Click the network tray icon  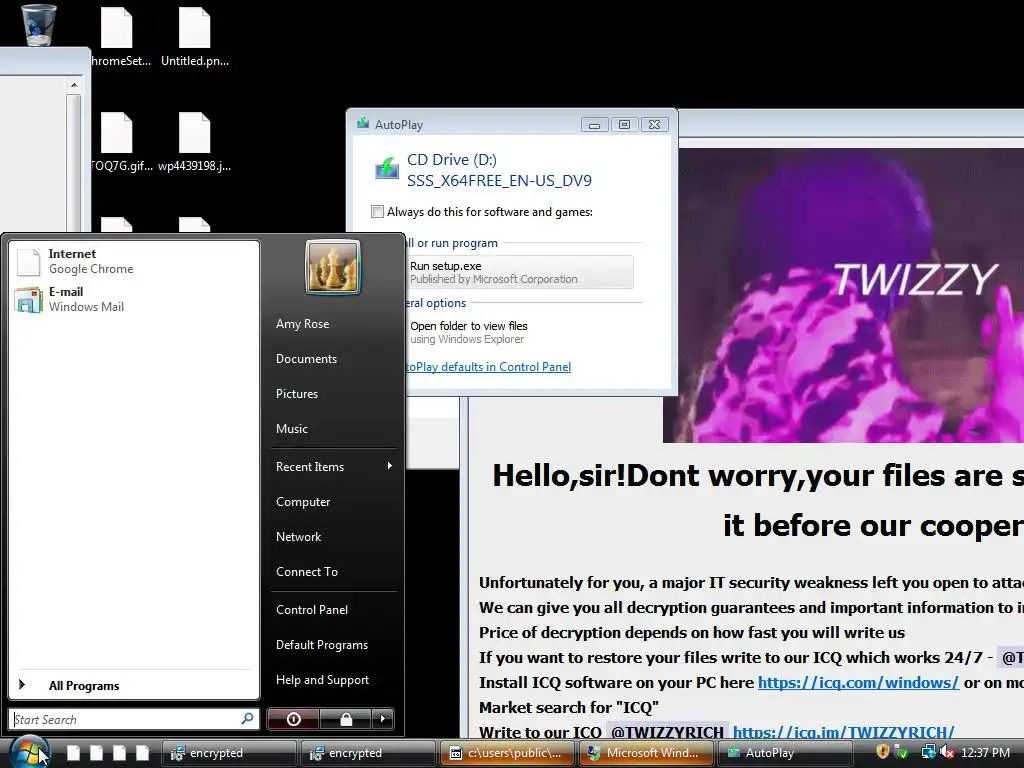pyautogui.click(x=928, y=752)
